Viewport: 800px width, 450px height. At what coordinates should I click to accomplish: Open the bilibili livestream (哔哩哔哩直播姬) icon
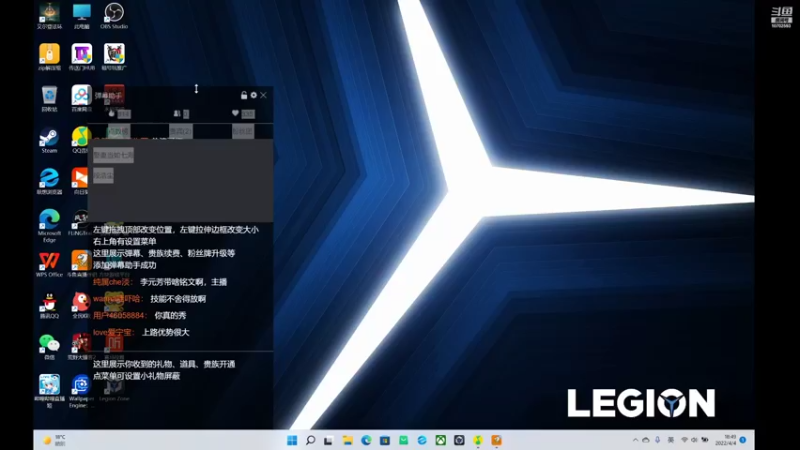[x=49, y=390]
